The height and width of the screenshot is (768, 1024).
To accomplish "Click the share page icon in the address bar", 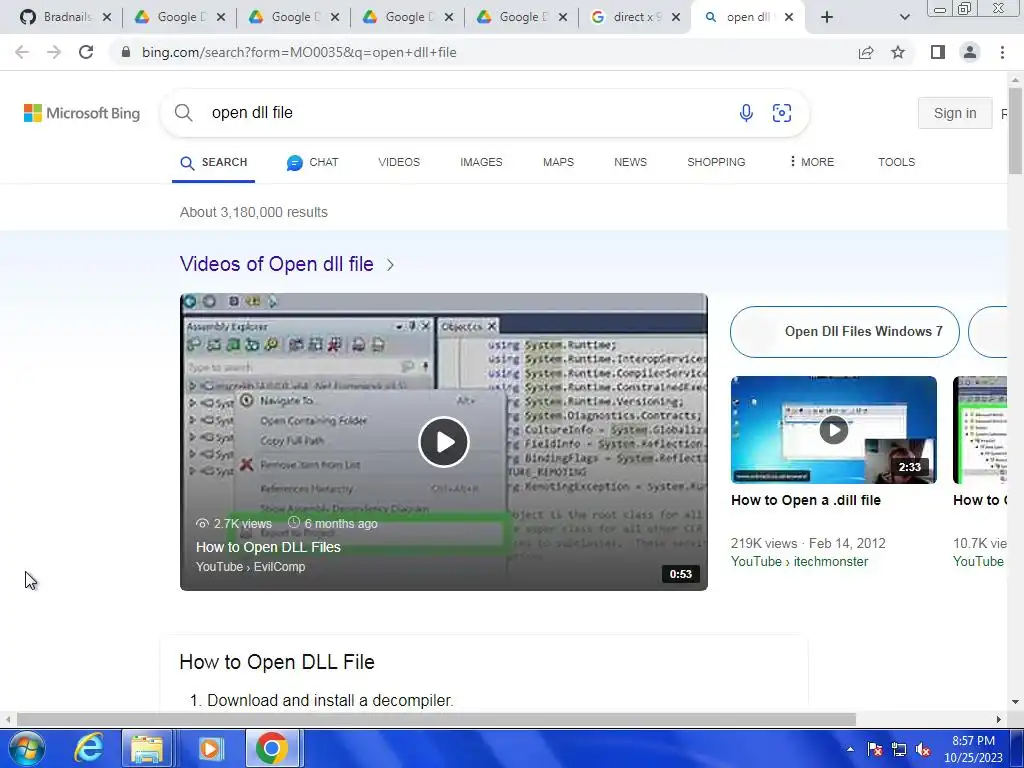I will [866, 52].
